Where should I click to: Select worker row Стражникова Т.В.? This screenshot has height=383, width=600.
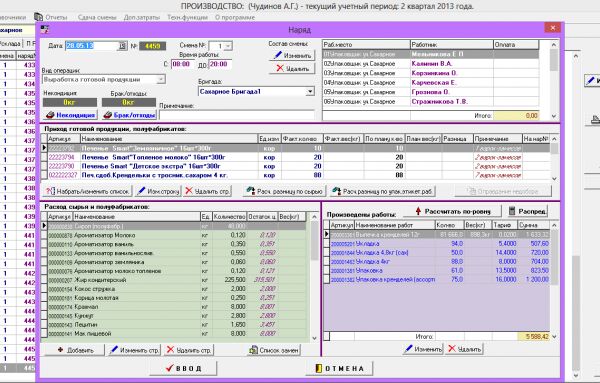430,102
